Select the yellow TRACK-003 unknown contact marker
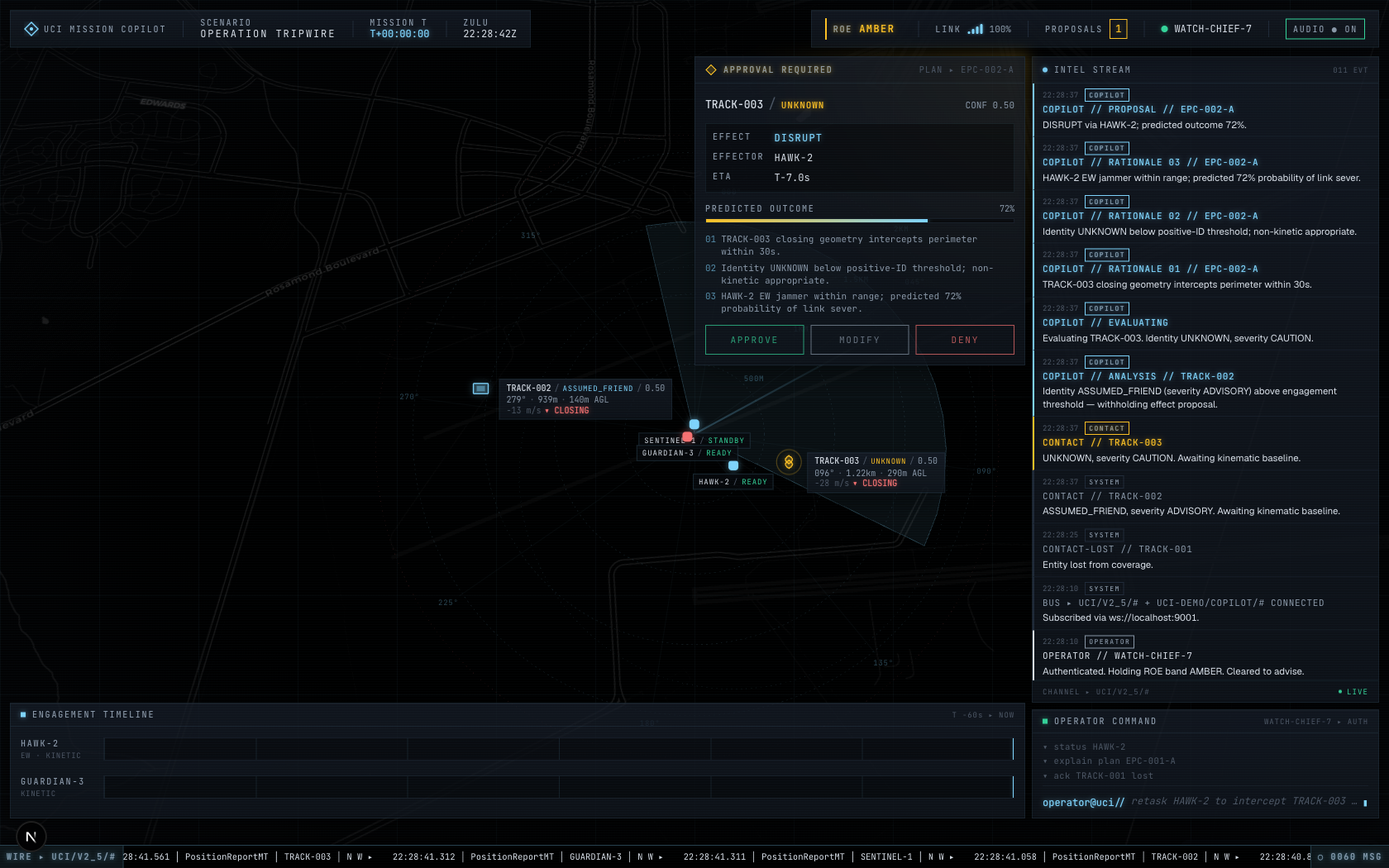Image resolution: width=1389 pixels, height=868 pixels. click(789, 462)
